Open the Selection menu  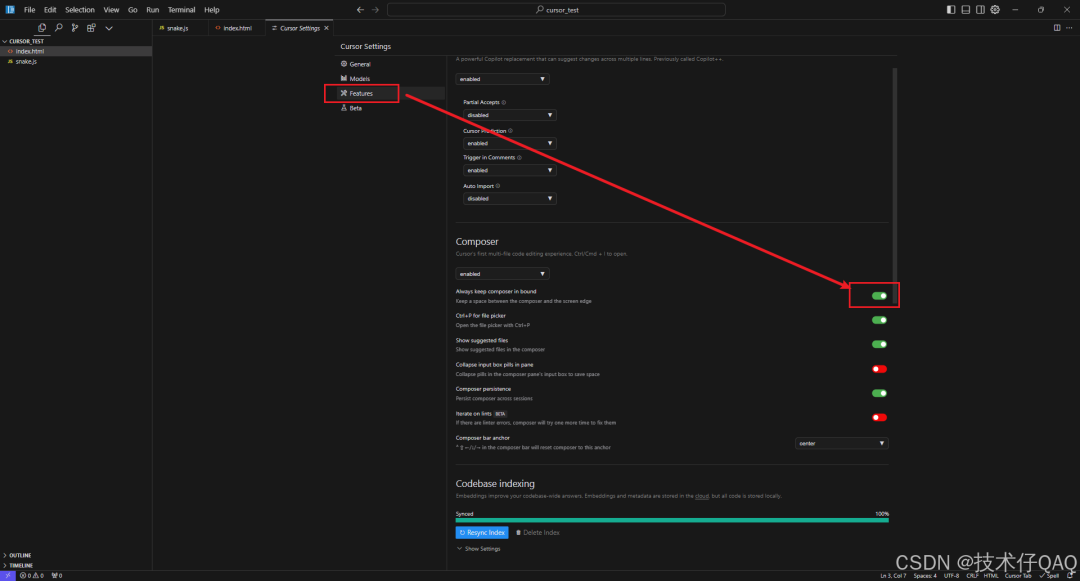pos(80,10)
